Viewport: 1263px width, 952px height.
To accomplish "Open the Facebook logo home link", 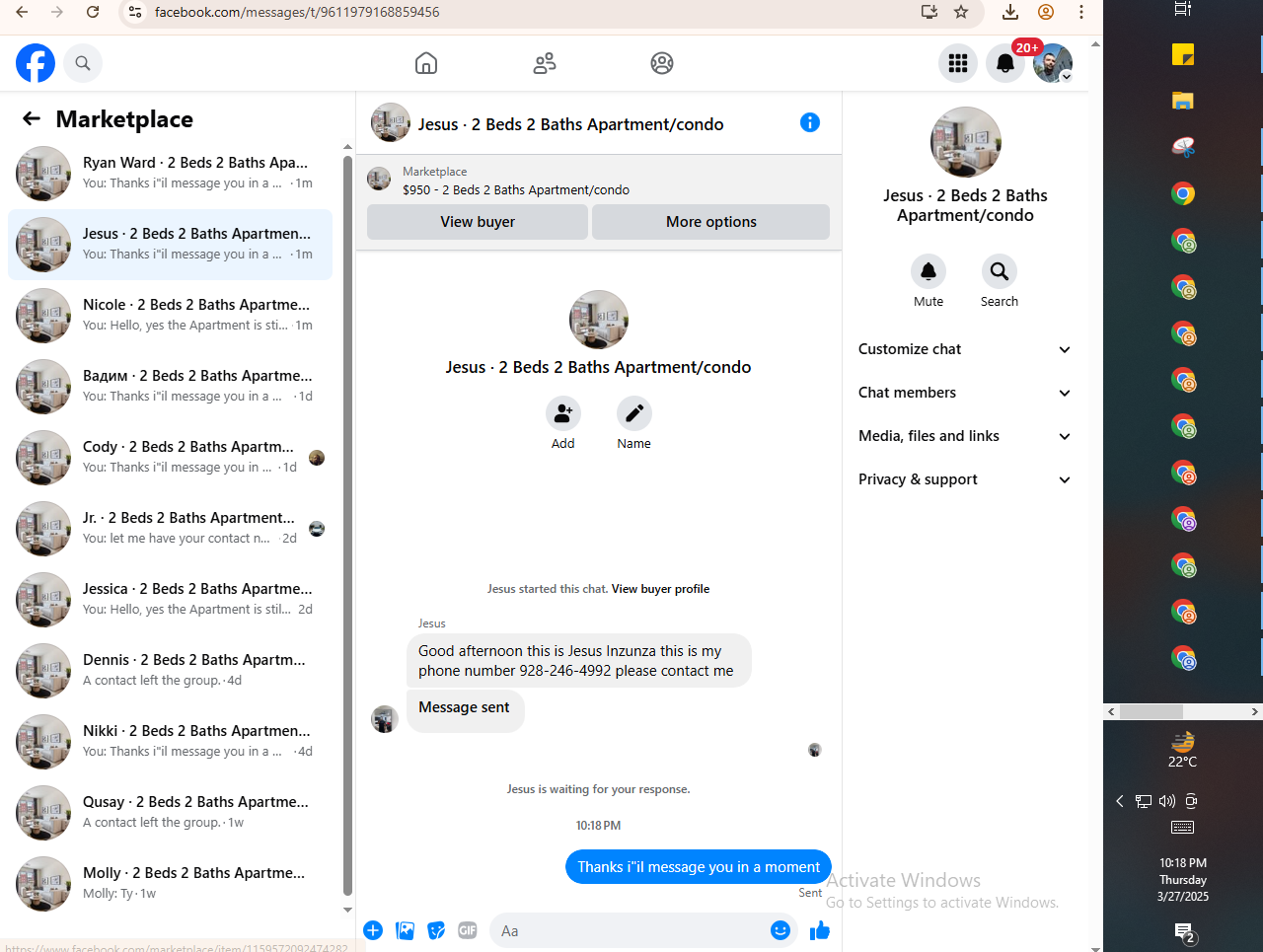I will 36,63.
